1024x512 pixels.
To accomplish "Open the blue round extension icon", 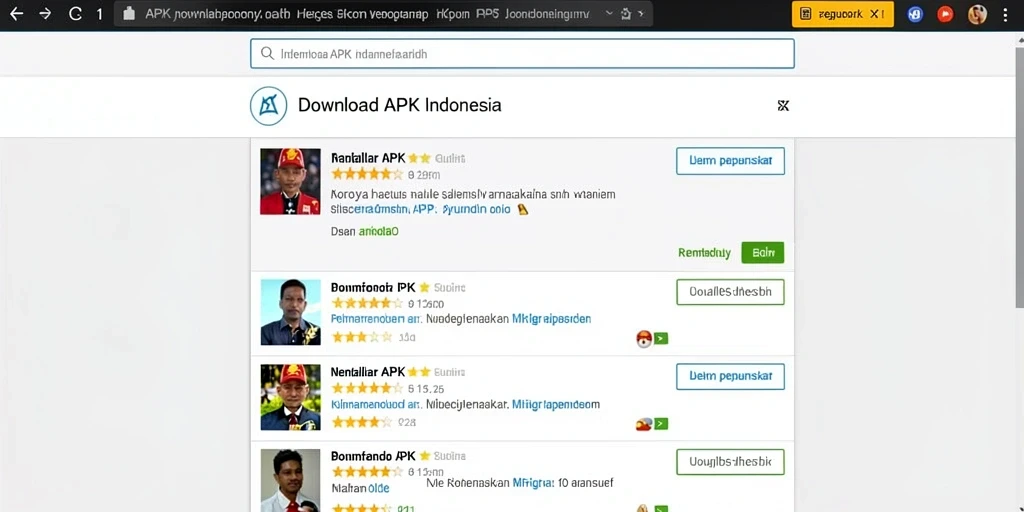I will (x=915, y=14).
